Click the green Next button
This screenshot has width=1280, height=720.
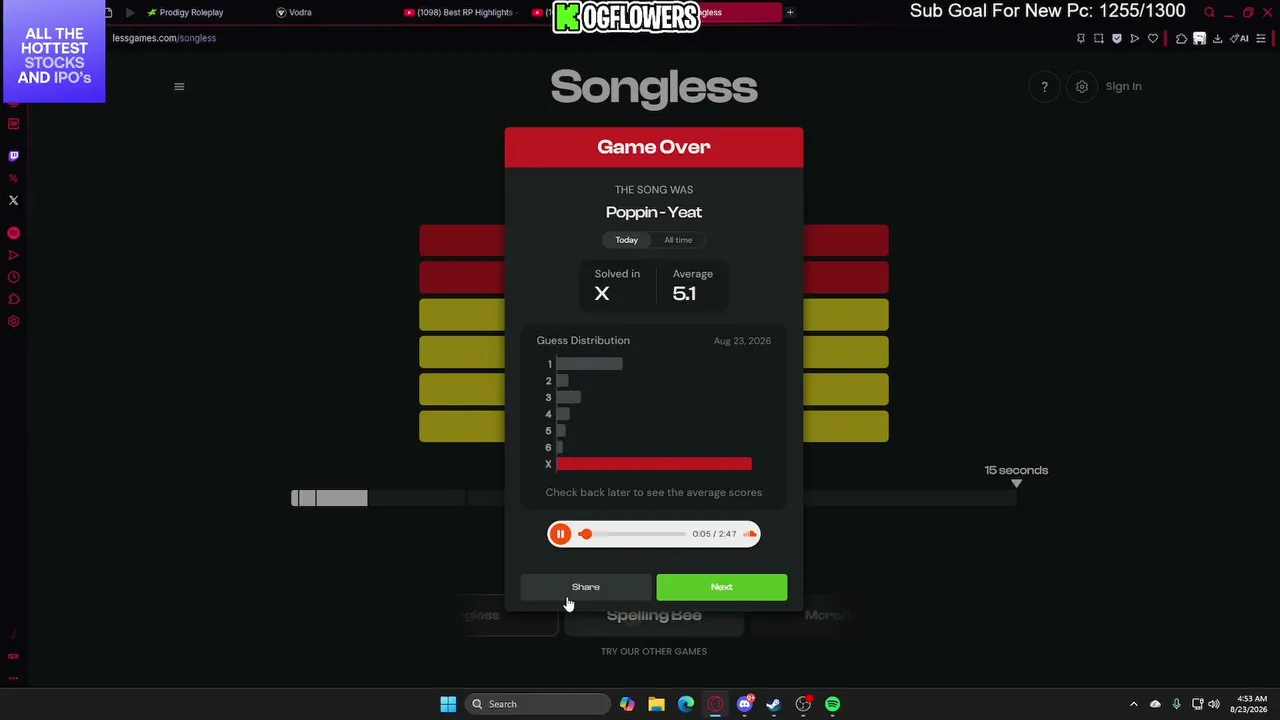pyautogui.click(x=721, y=587)
